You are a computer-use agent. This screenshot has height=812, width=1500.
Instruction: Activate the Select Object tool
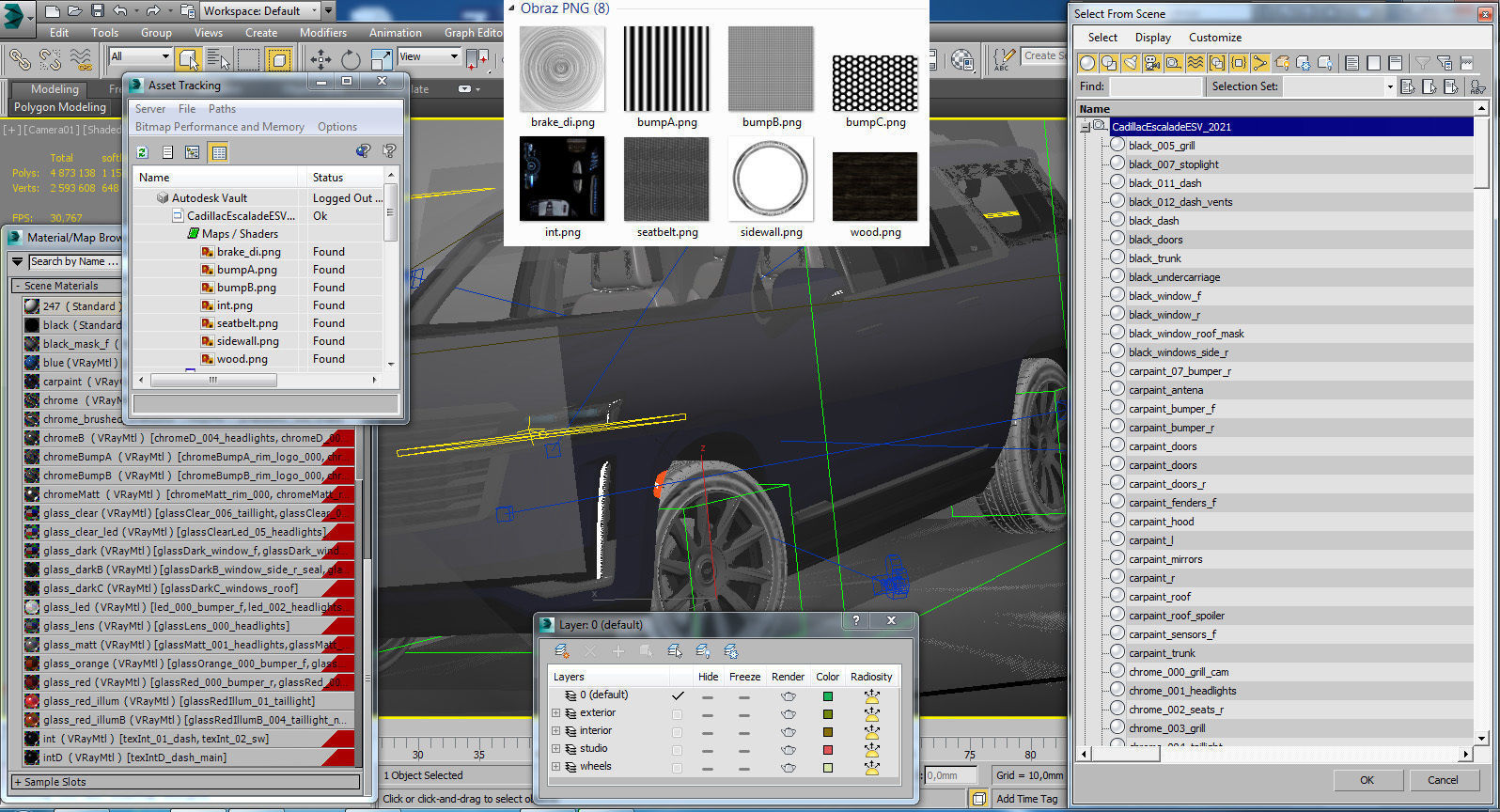click(x=188, y=59)
